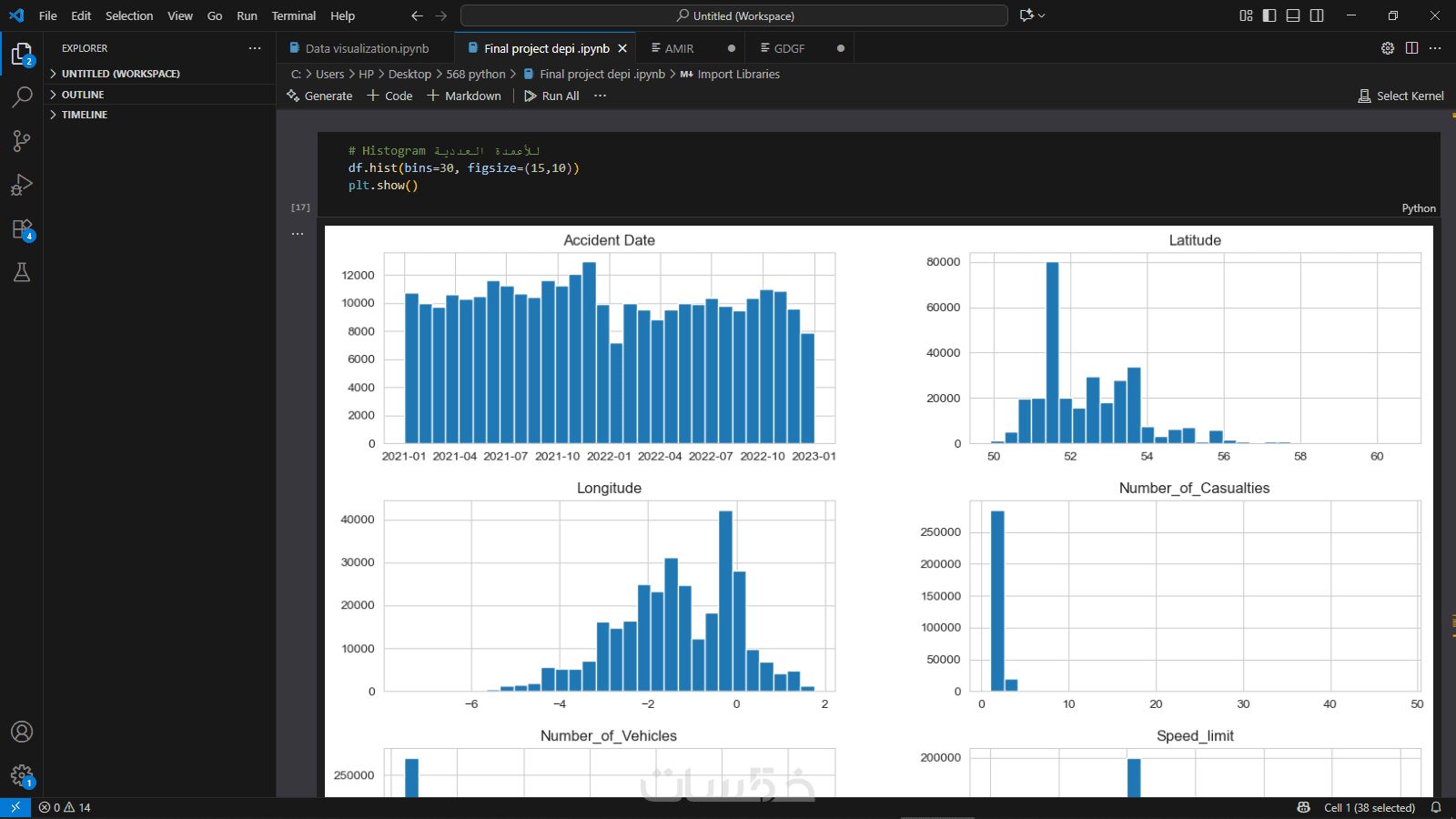Open the File menu
1456x819 pixels.
48,15
